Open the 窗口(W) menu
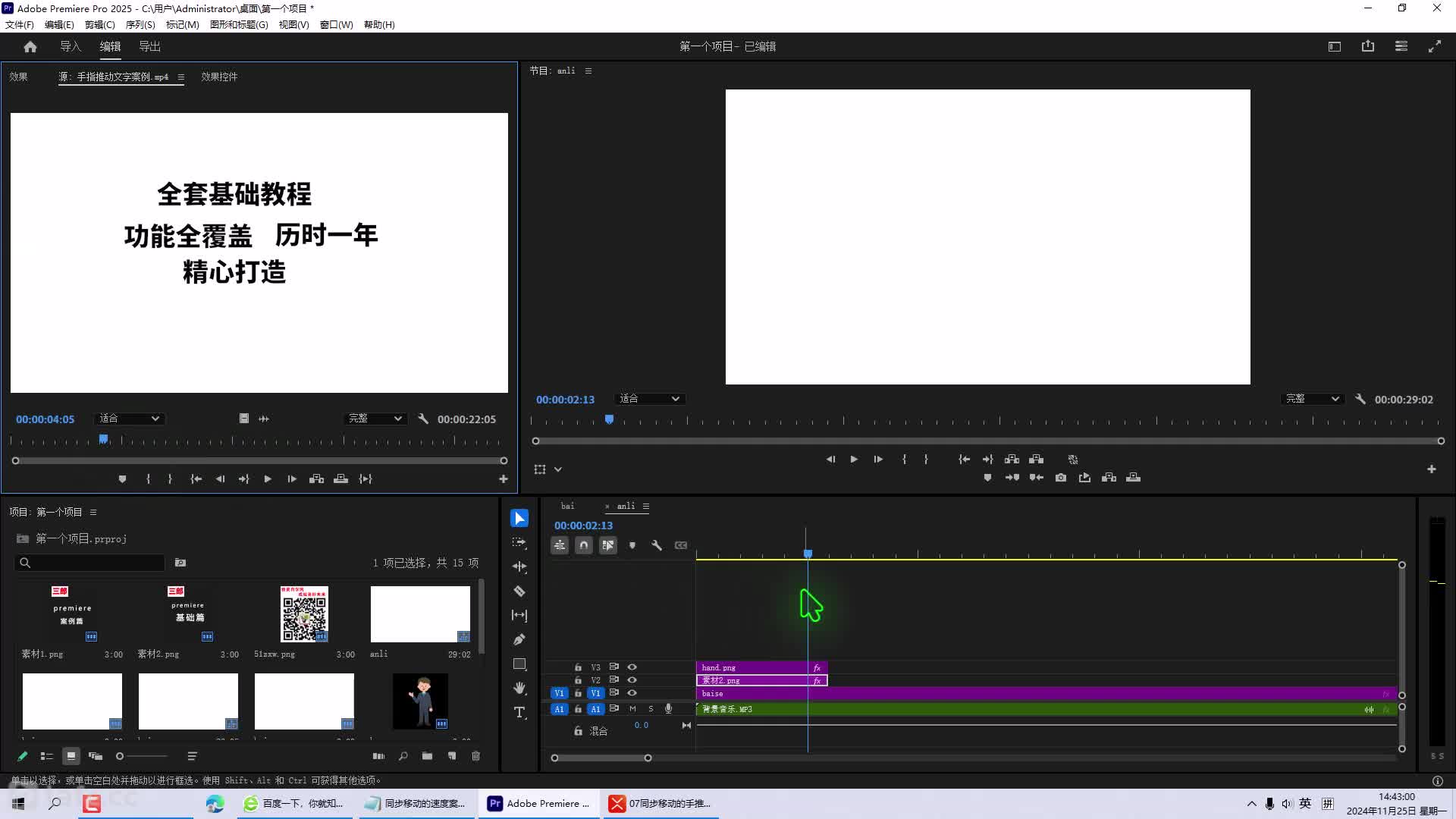Viewport: 1456px width, 819px height. coord(337,25)
